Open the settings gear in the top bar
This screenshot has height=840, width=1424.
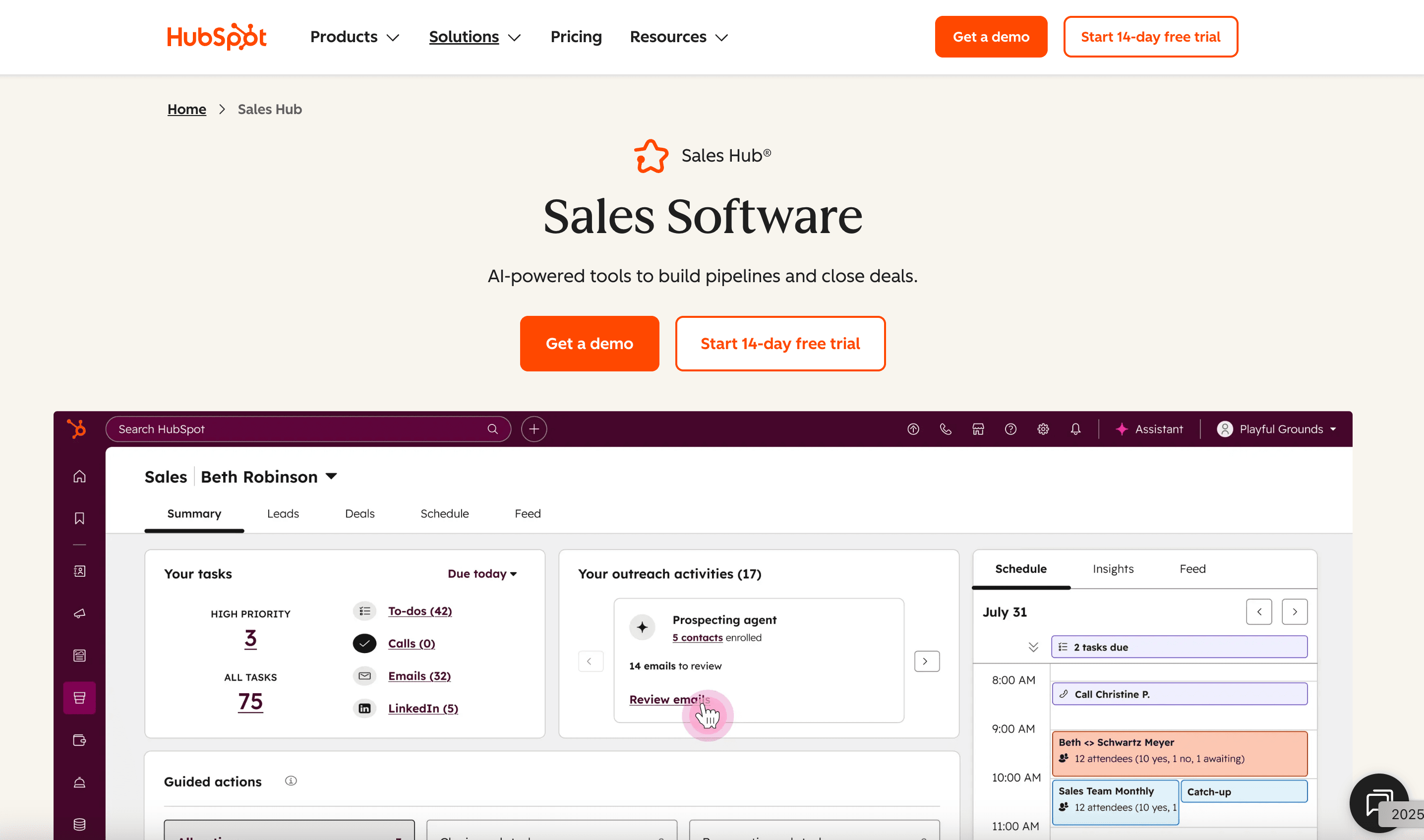click(x=1043, y=429)
